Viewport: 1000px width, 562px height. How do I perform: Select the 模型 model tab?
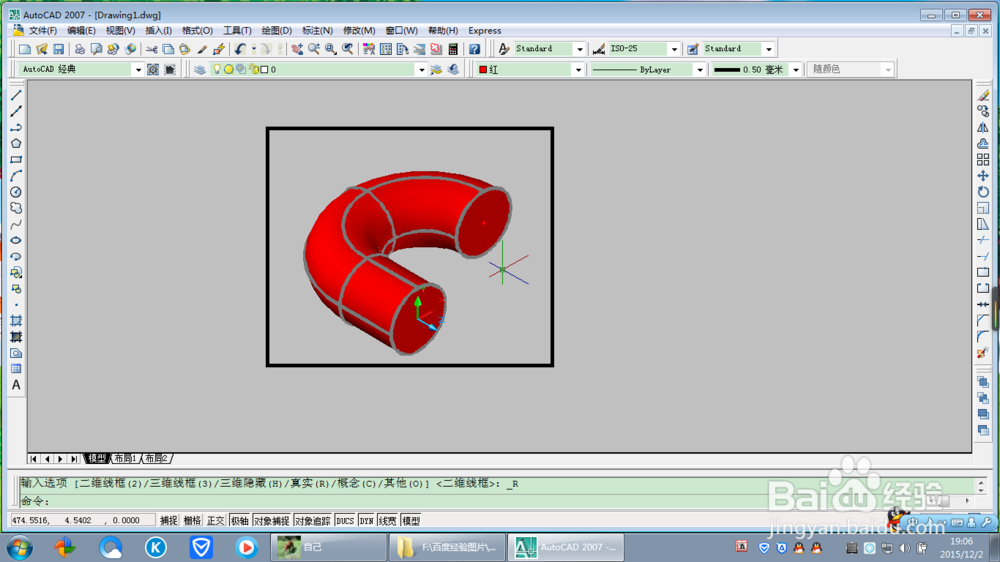click(97, 459)
